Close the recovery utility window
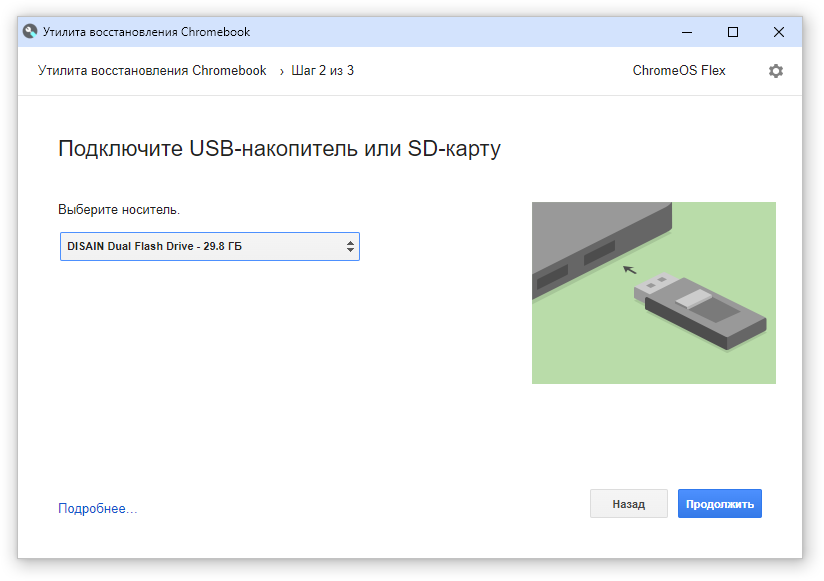 click(779, 32)
